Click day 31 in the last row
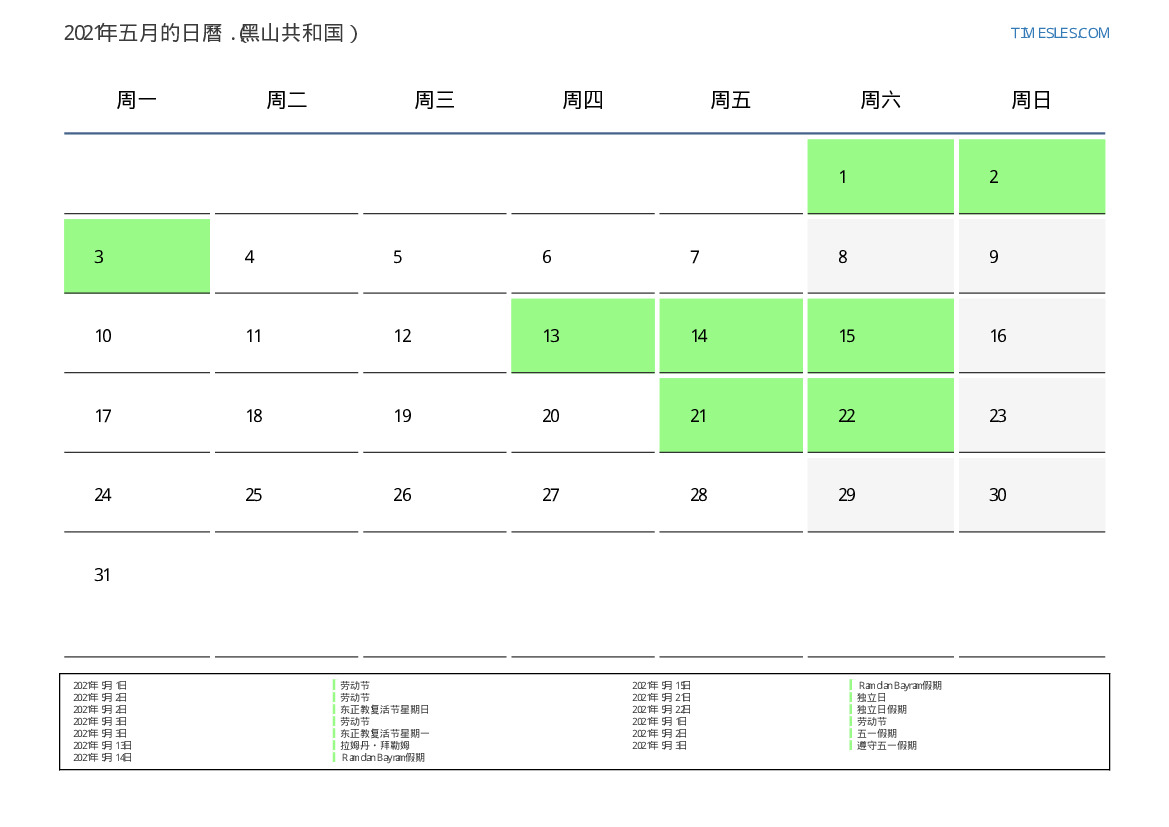The height and width of the screenshot is (827, 1169). click(137, 575)
